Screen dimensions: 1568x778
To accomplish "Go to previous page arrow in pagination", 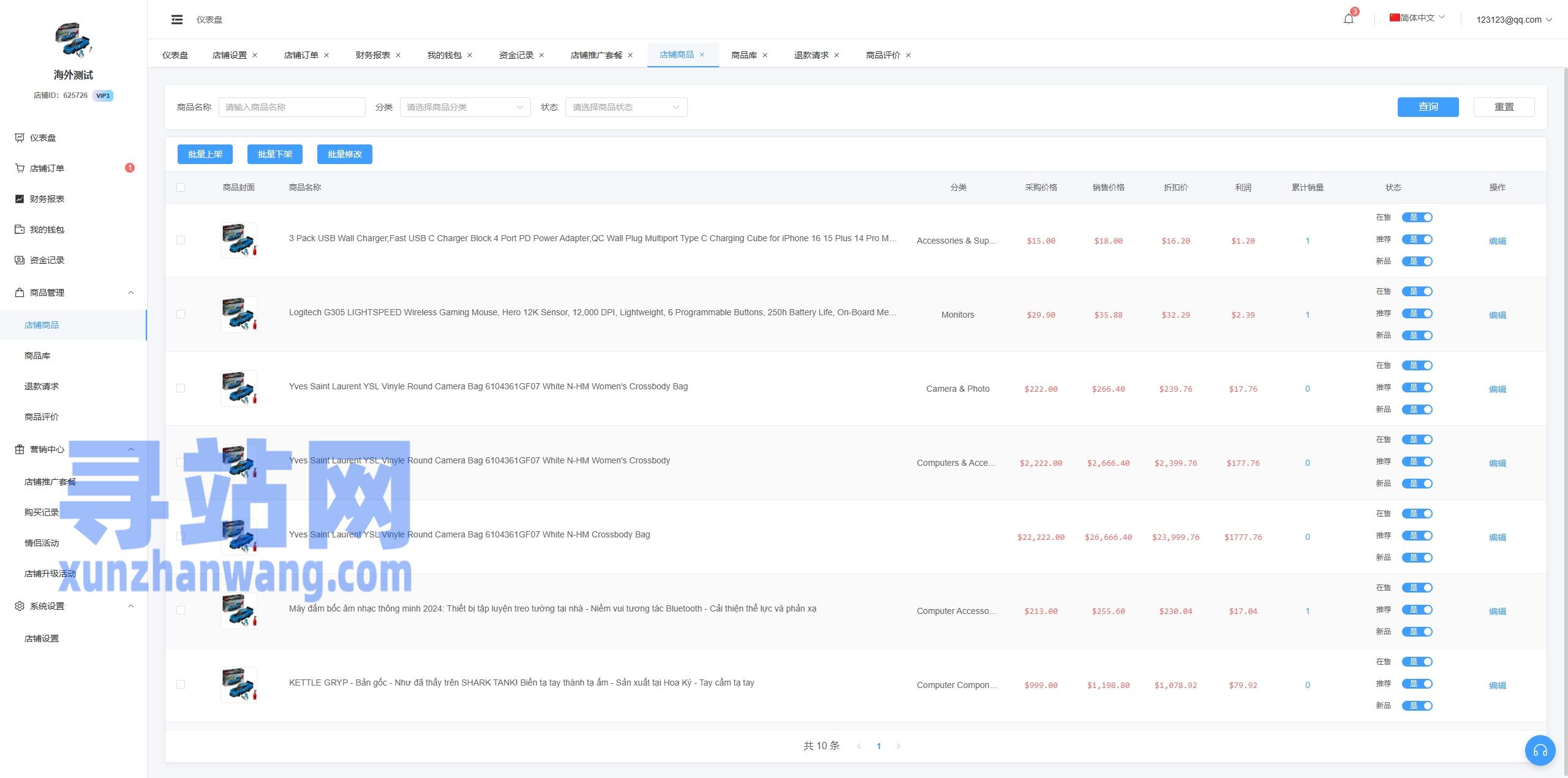I will 859,746.
